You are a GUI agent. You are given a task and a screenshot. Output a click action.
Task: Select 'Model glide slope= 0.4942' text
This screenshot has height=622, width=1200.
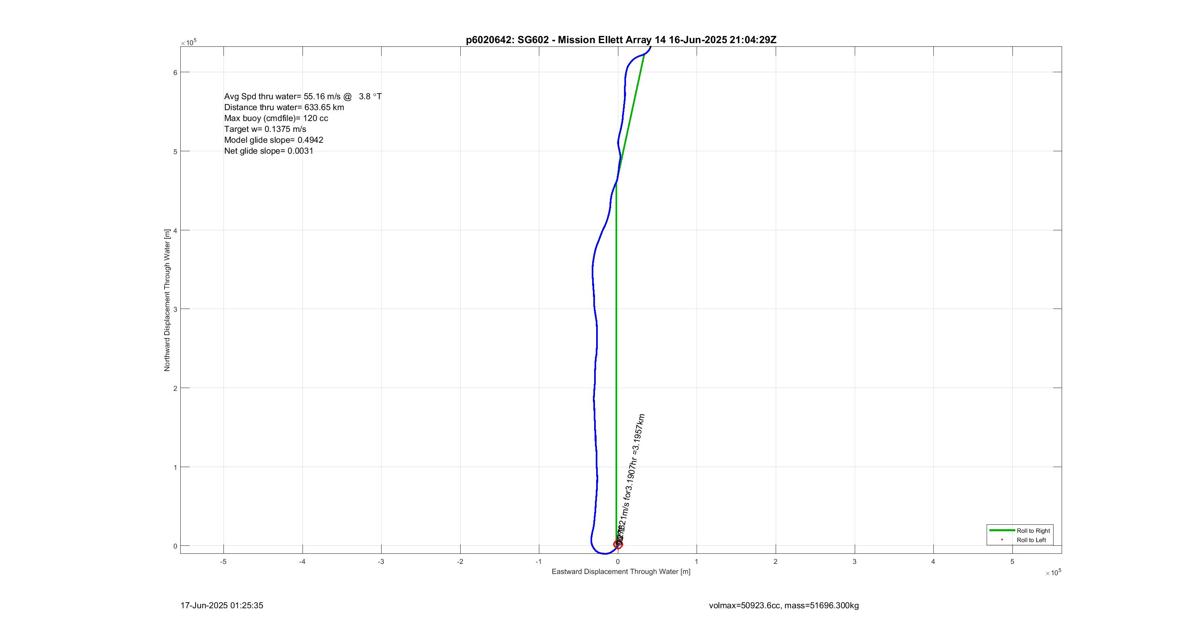[x=273, y=140]
